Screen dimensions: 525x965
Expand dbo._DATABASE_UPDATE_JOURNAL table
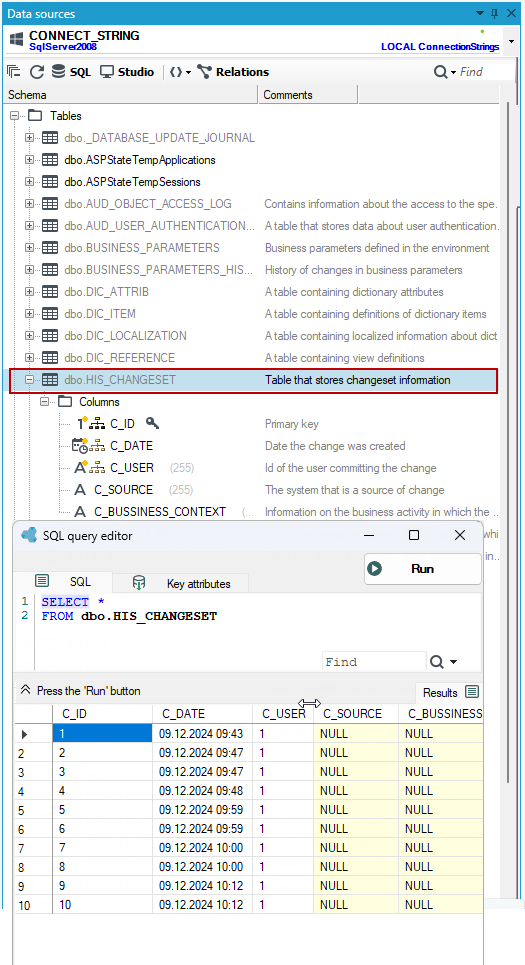[29, 138]
